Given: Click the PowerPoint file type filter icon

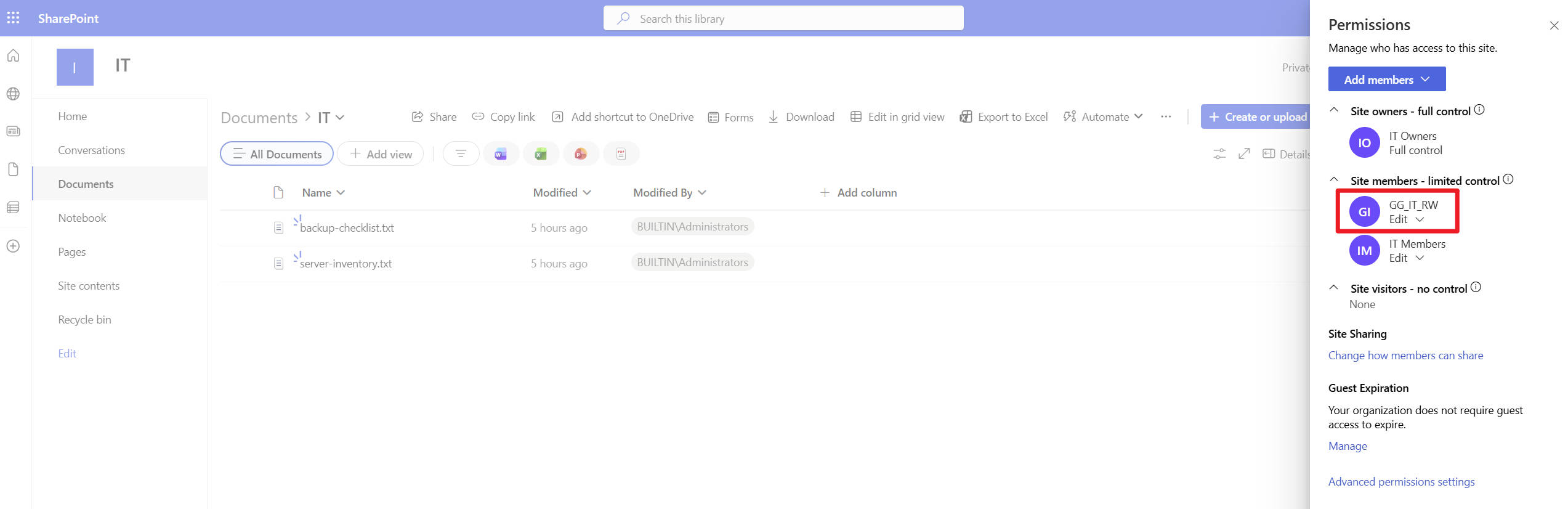Looking at the screenshot, I should 581,154.
